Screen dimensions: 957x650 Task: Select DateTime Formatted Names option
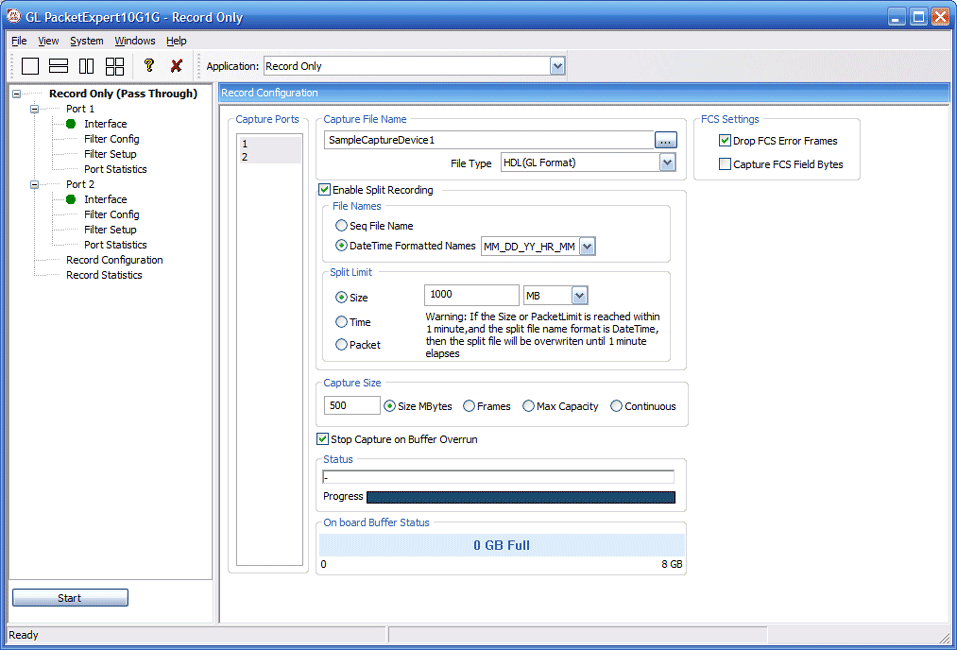tap(342, 245)
